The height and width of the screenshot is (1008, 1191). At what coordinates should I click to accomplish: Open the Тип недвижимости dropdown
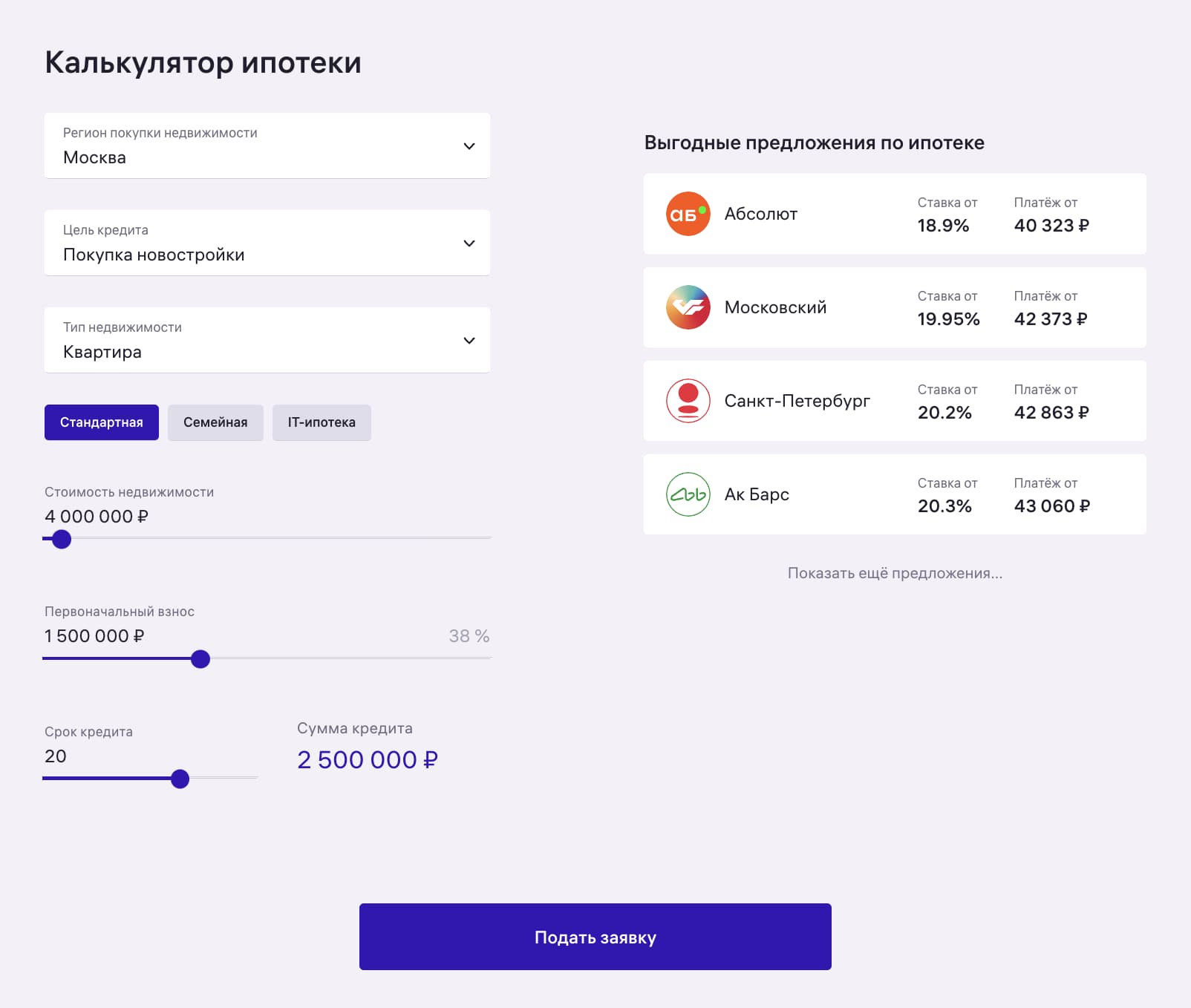pyautogui.click(x=267, y=341)
